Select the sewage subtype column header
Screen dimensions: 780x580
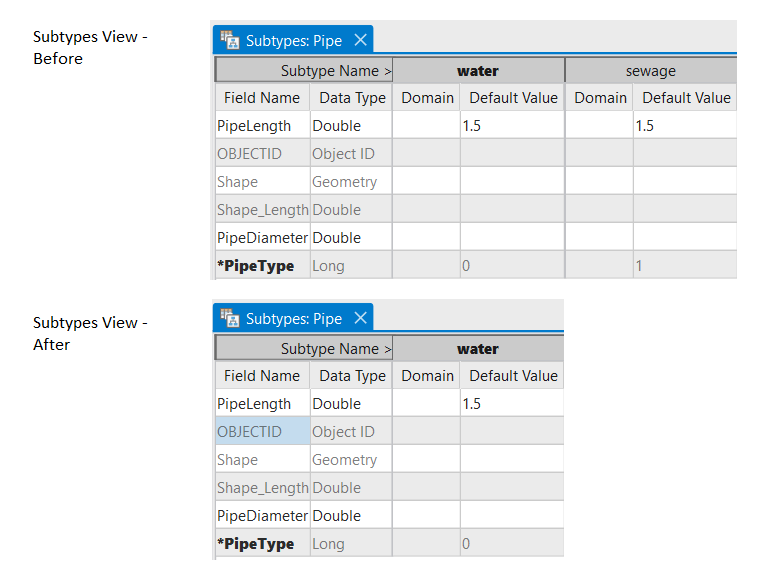coord(650,71)
